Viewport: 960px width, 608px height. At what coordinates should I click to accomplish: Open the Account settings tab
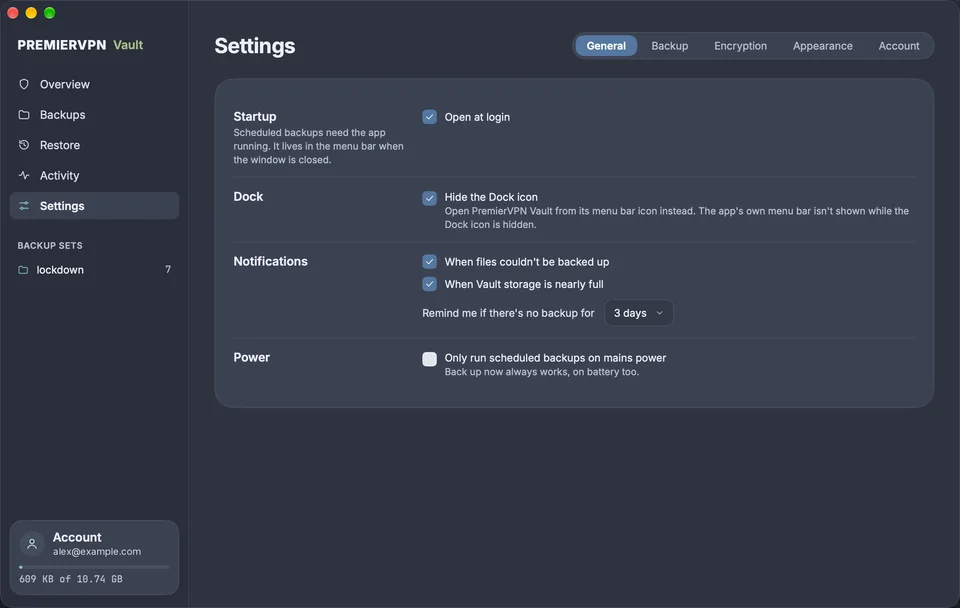899,46
